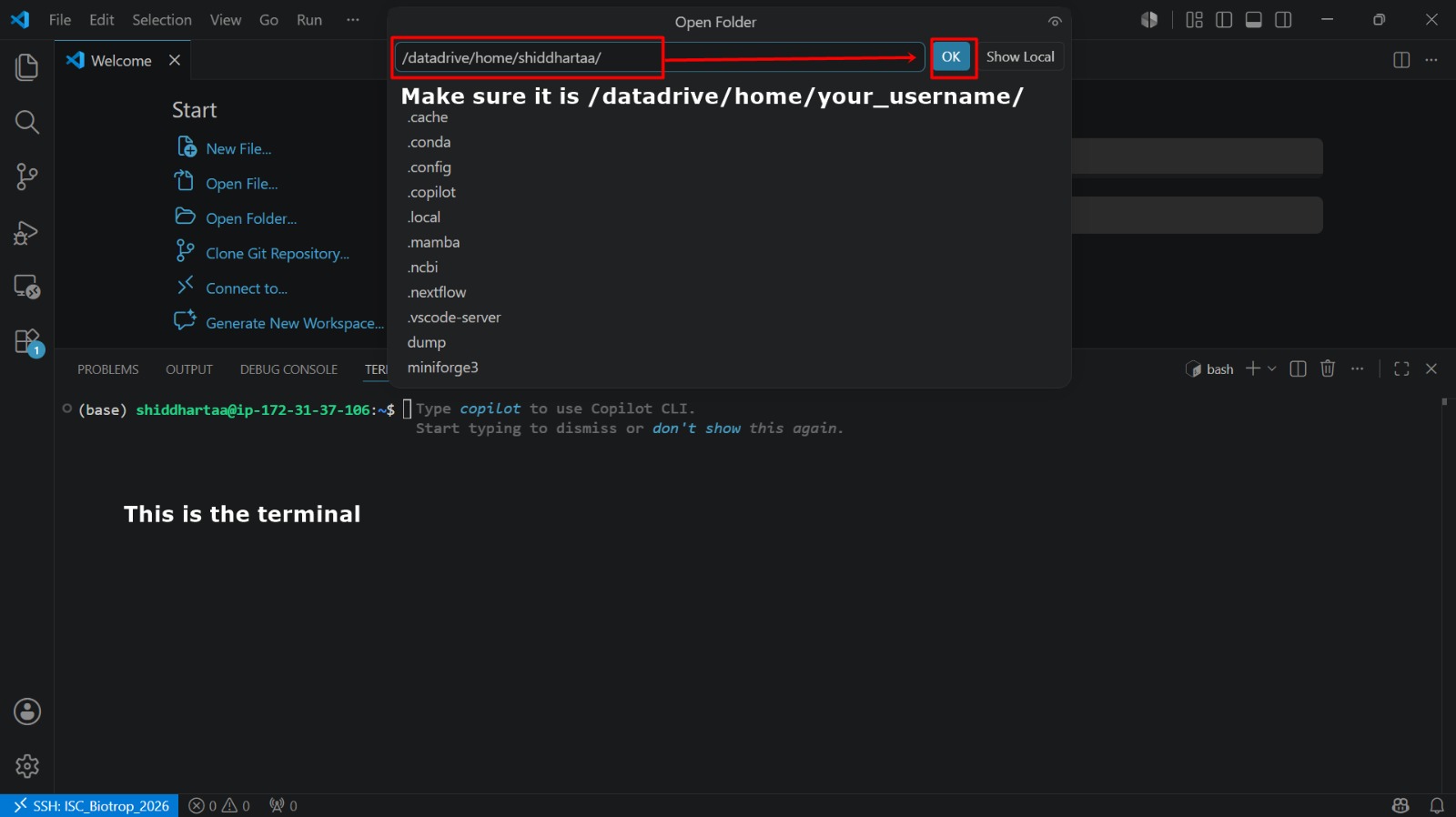Open launch profile dropdown arrow beside plus
Screen dimensions: 1456x817
click(1272, 368)
